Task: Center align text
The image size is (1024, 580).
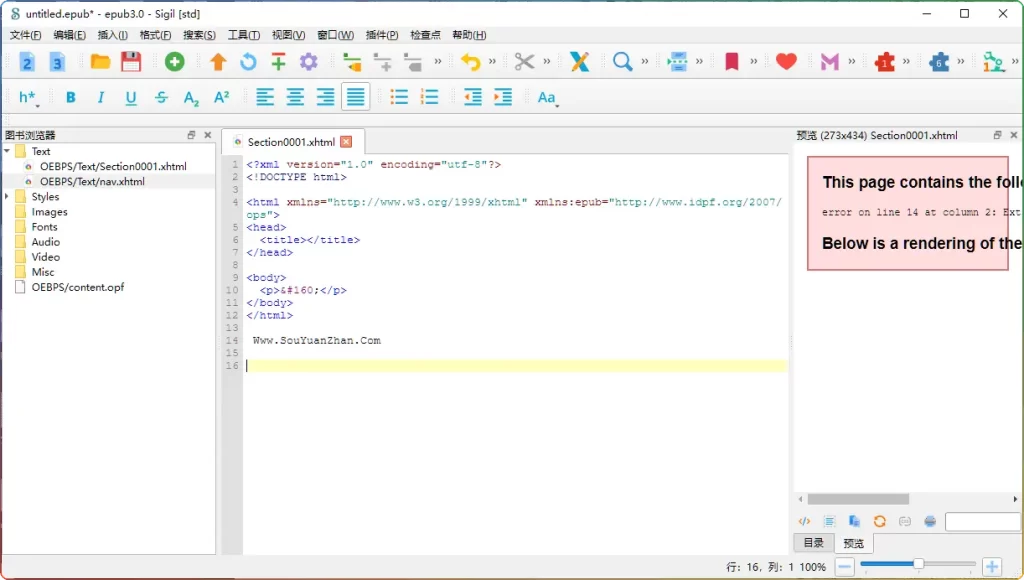Action: click(295, 97)
